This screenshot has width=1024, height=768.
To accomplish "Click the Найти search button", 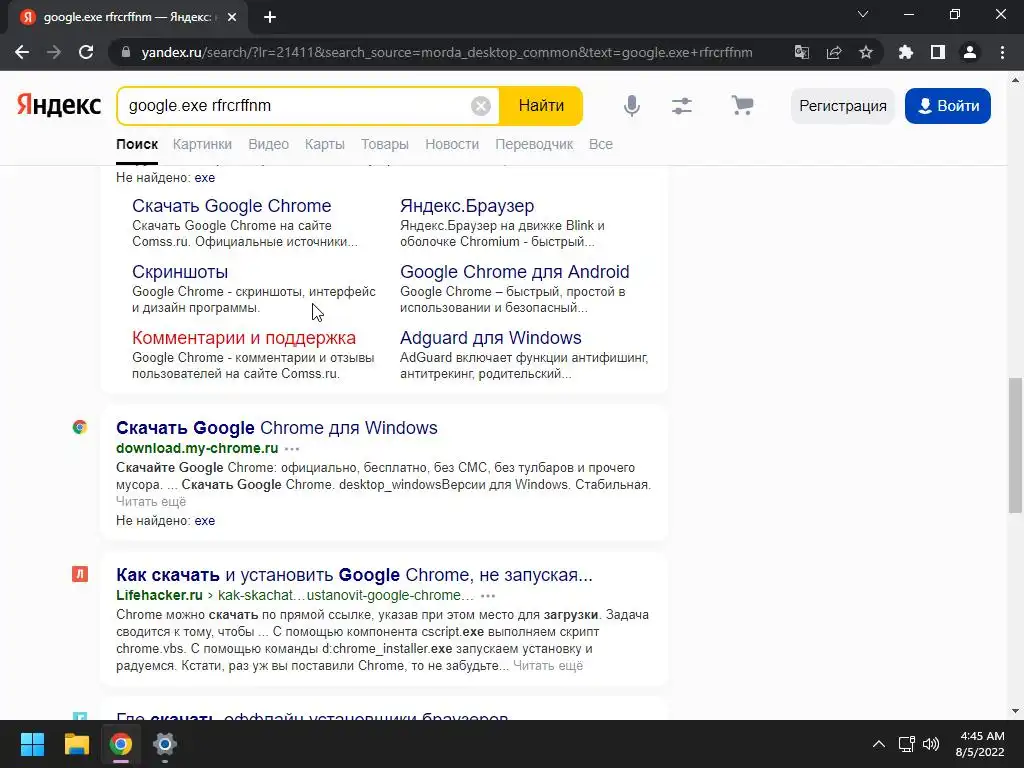I will [541, 106].
